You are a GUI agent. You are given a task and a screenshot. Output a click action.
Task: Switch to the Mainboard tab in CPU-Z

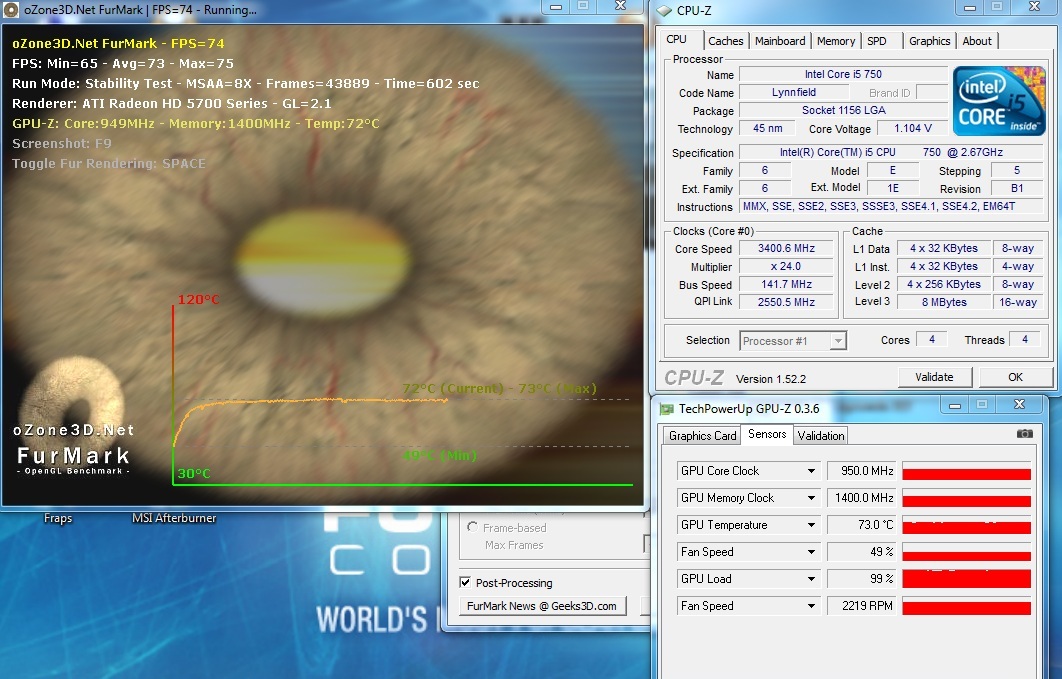pos(780,41)
